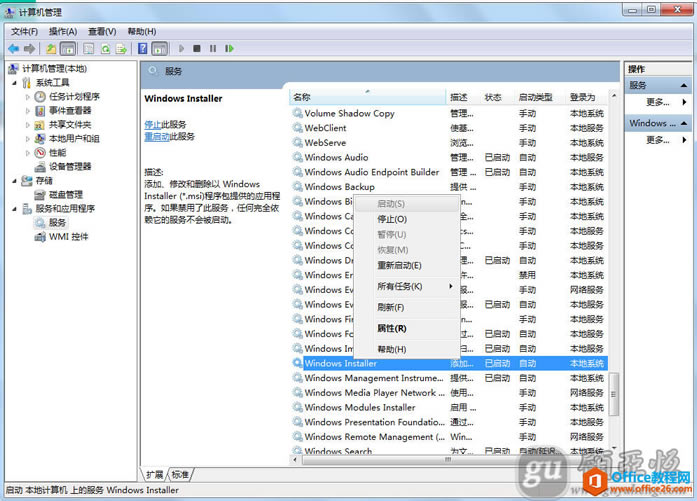Collapse the Windows... section in actions pane
This screenshot has width=697, height=501.
click(x=684, y=123)
